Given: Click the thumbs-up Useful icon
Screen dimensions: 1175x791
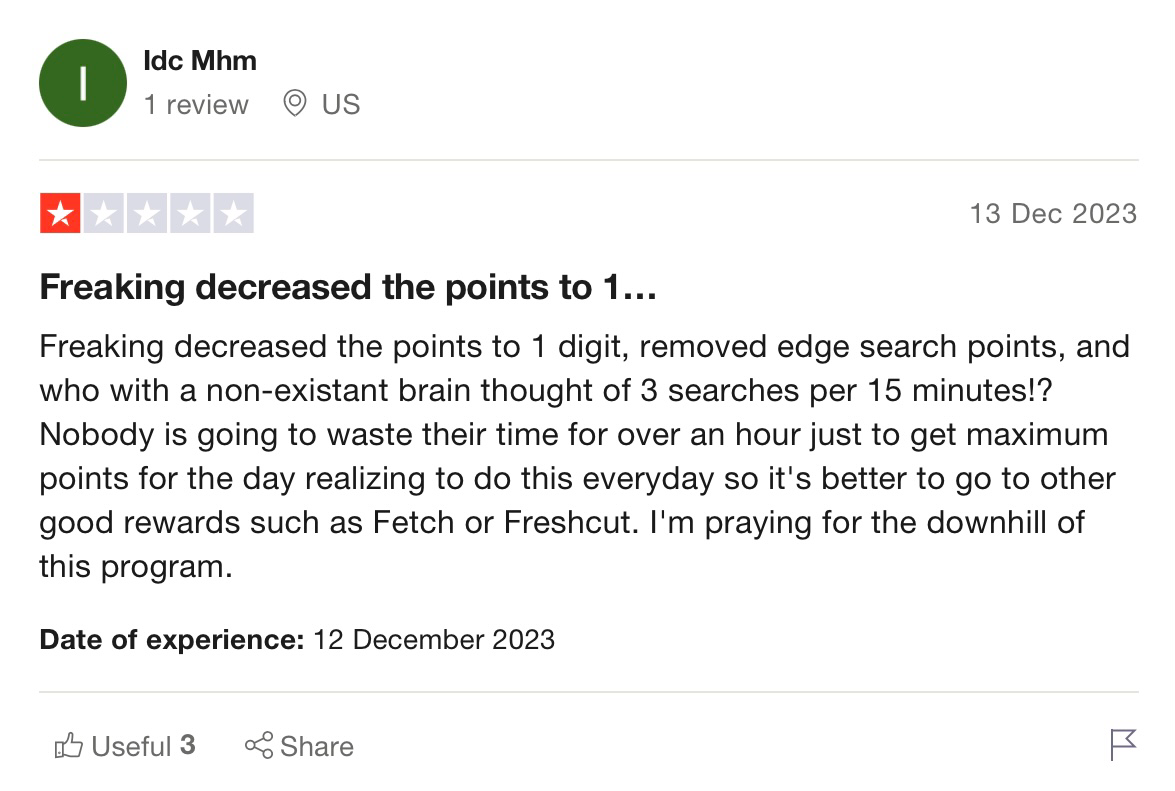Looking at the screenshot, I should (70, 745).
